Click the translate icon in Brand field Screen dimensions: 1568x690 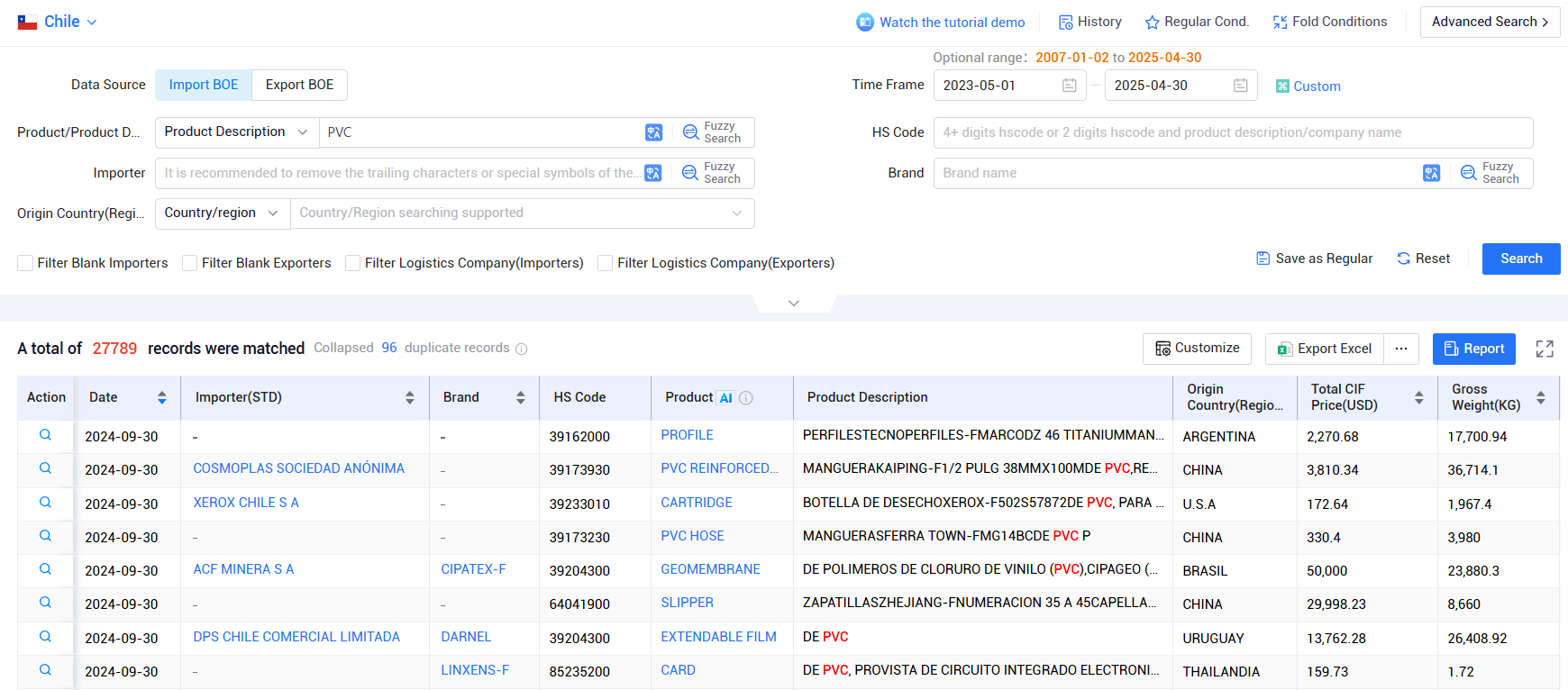1431,173
